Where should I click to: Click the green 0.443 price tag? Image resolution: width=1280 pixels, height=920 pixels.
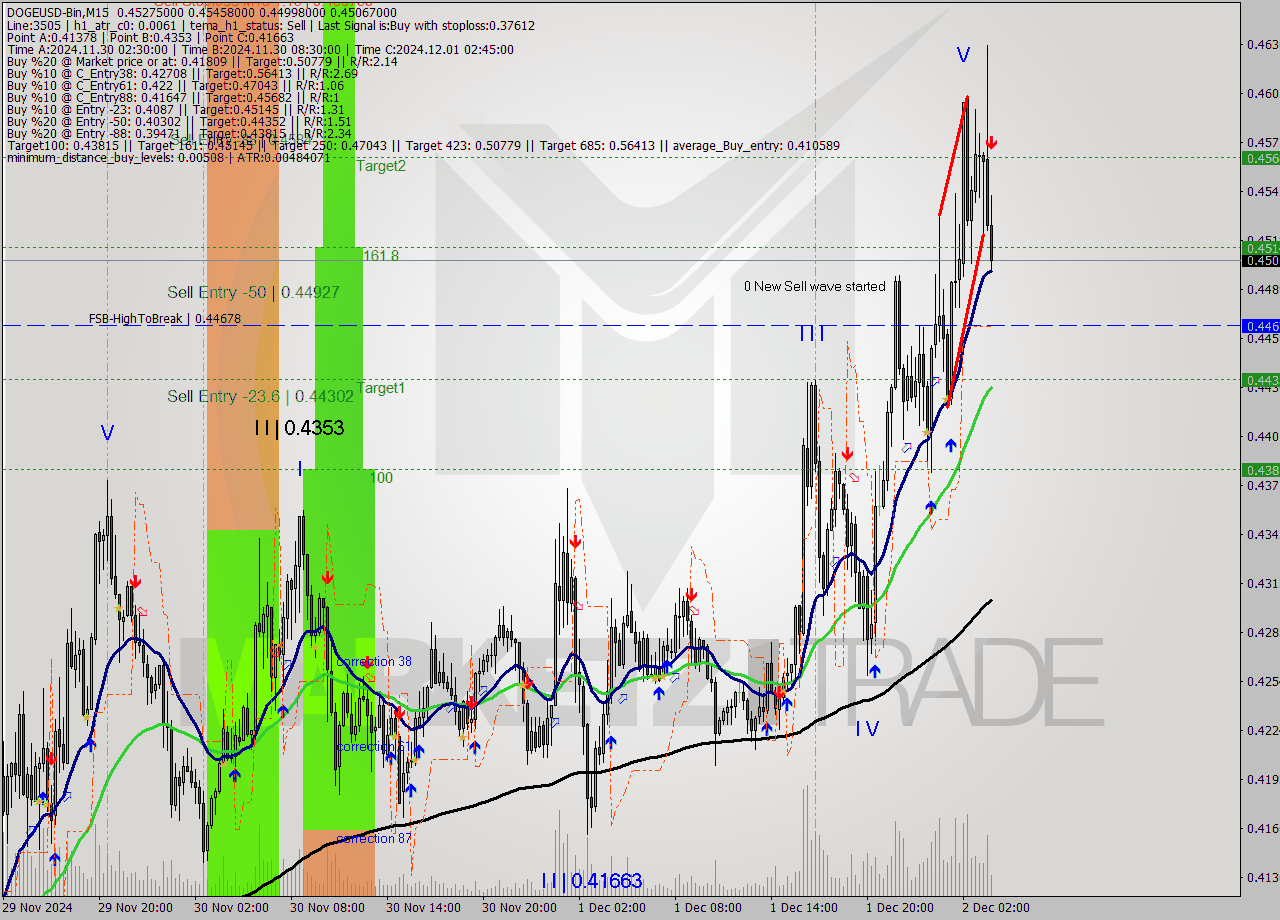(x=1260, y=380)
